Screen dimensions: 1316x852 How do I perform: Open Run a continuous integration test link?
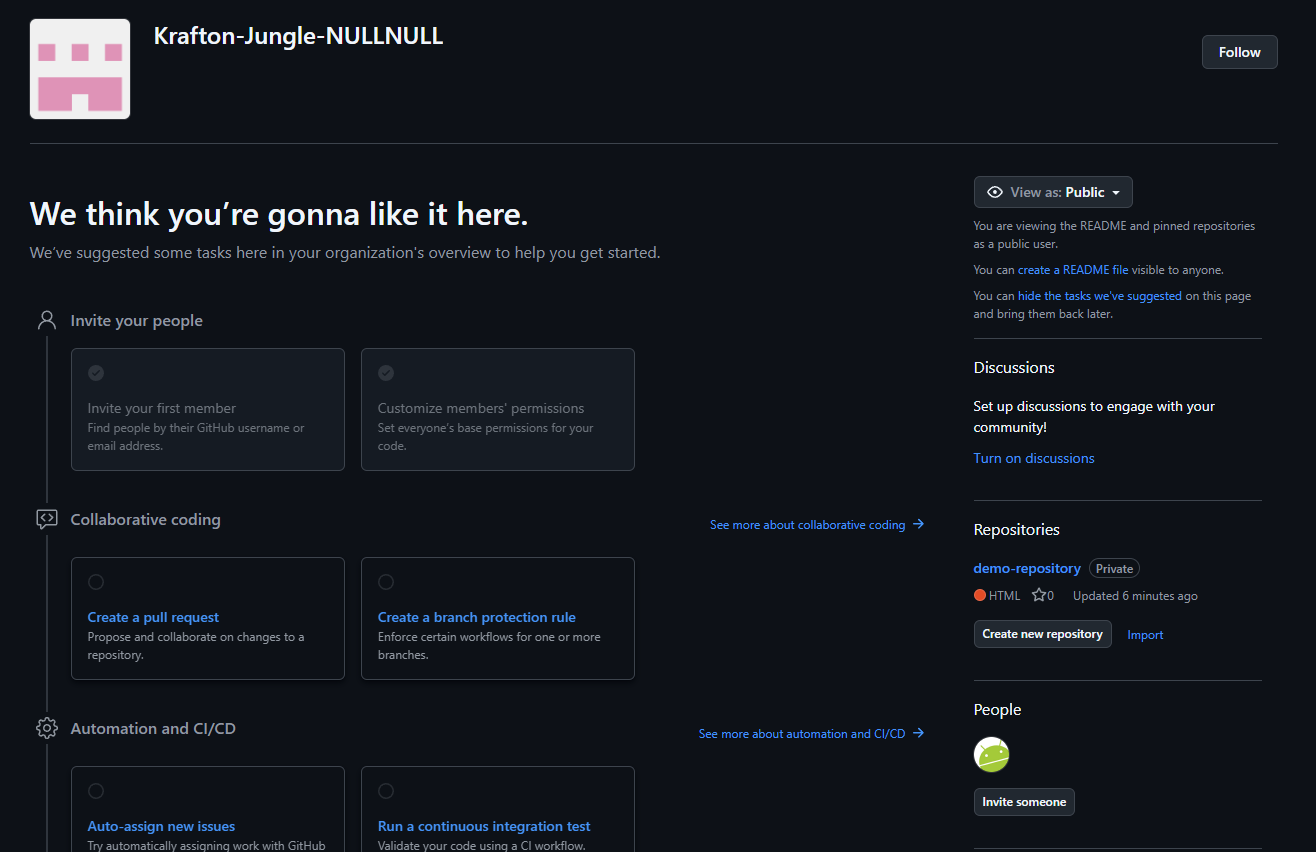point(484,826)
